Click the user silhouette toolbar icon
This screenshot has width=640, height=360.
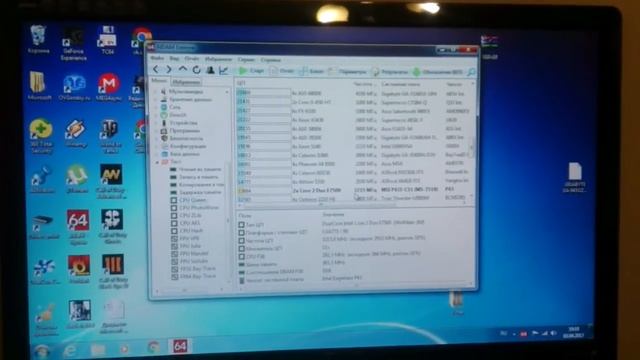[210, 70]
